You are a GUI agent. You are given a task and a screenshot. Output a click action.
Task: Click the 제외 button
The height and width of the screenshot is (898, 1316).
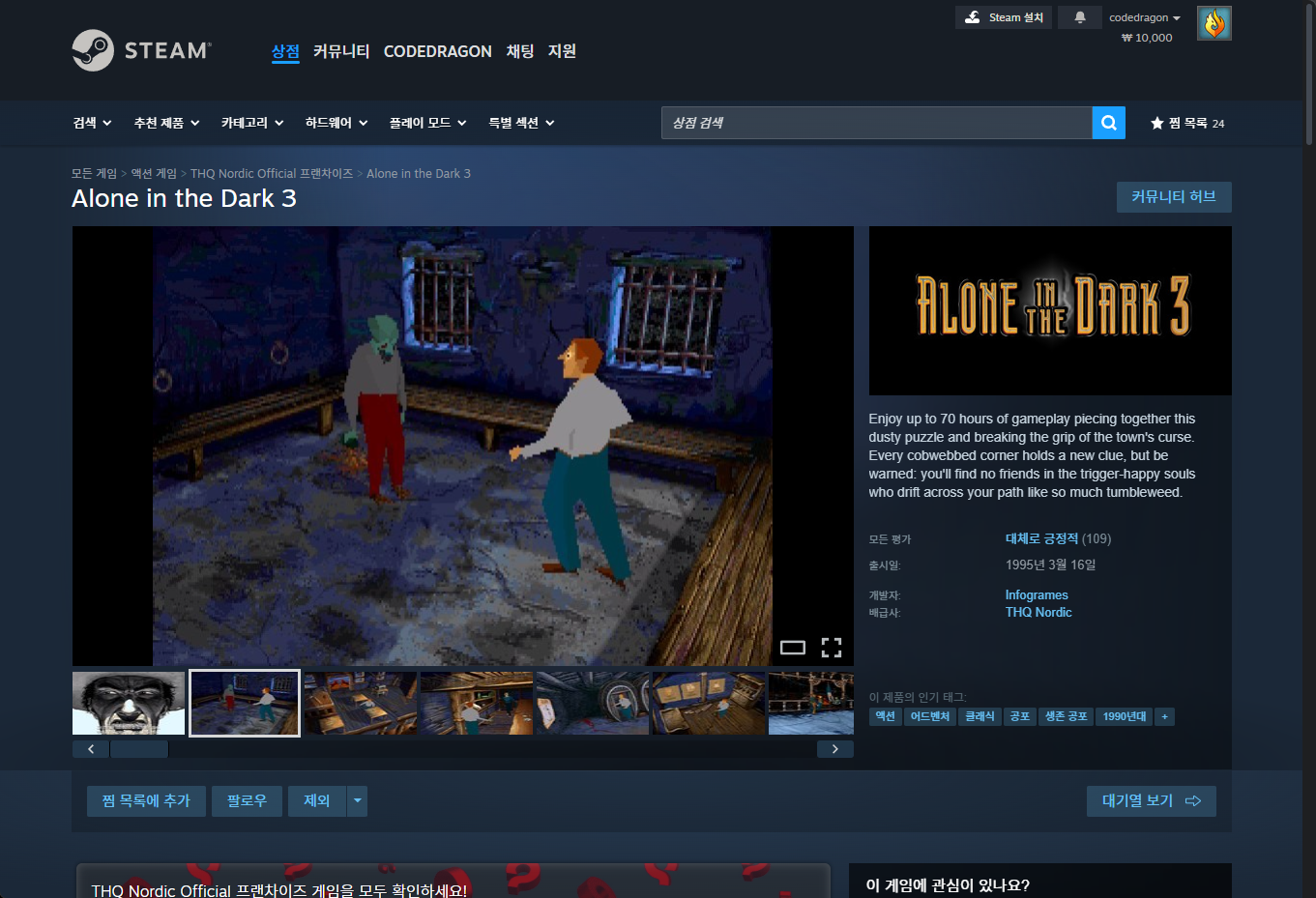(x=317, y=800)
